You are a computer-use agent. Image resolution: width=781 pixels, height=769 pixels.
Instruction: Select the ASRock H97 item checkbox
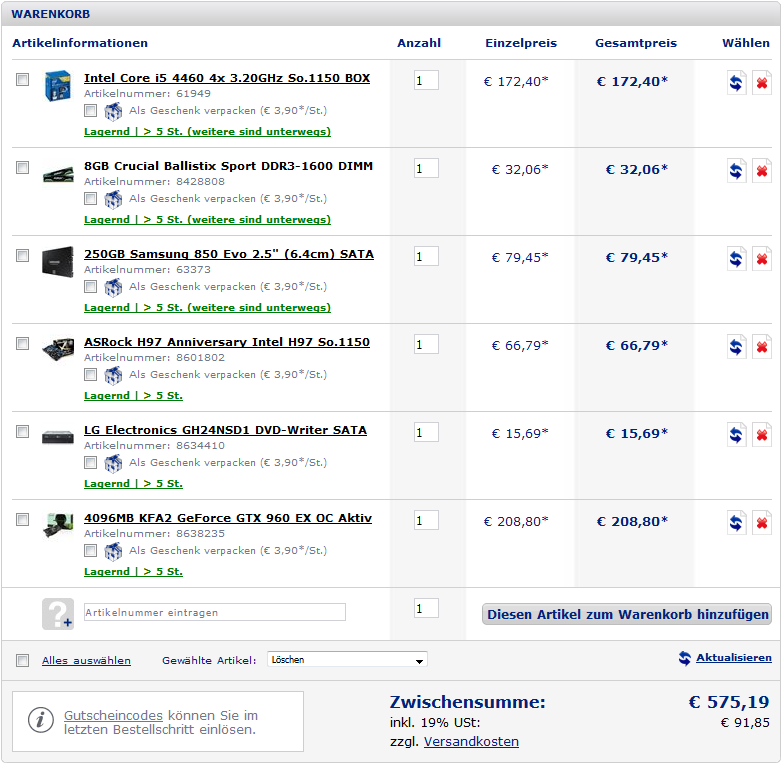(x=22, y=343)
